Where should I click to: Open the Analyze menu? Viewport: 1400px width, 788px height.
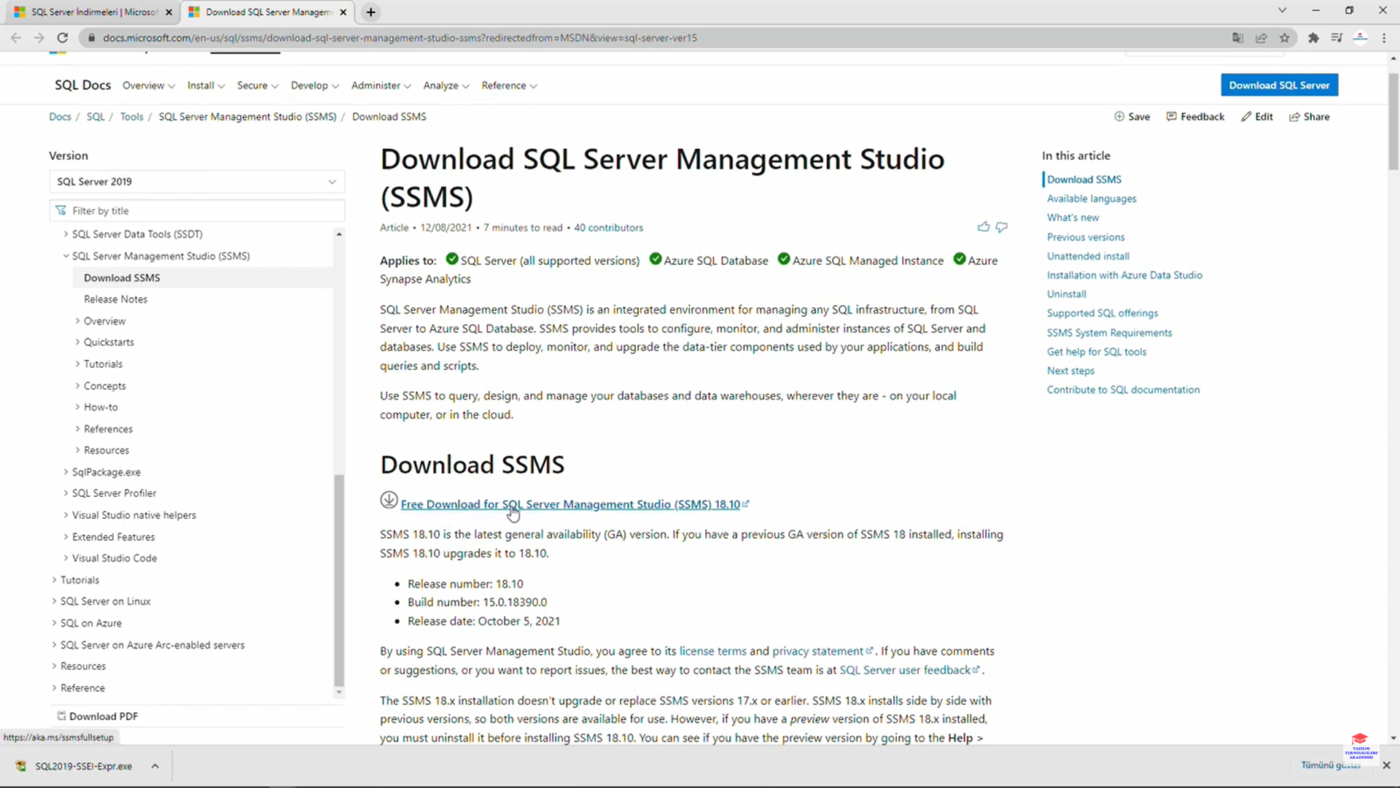[x=446, y=86]
